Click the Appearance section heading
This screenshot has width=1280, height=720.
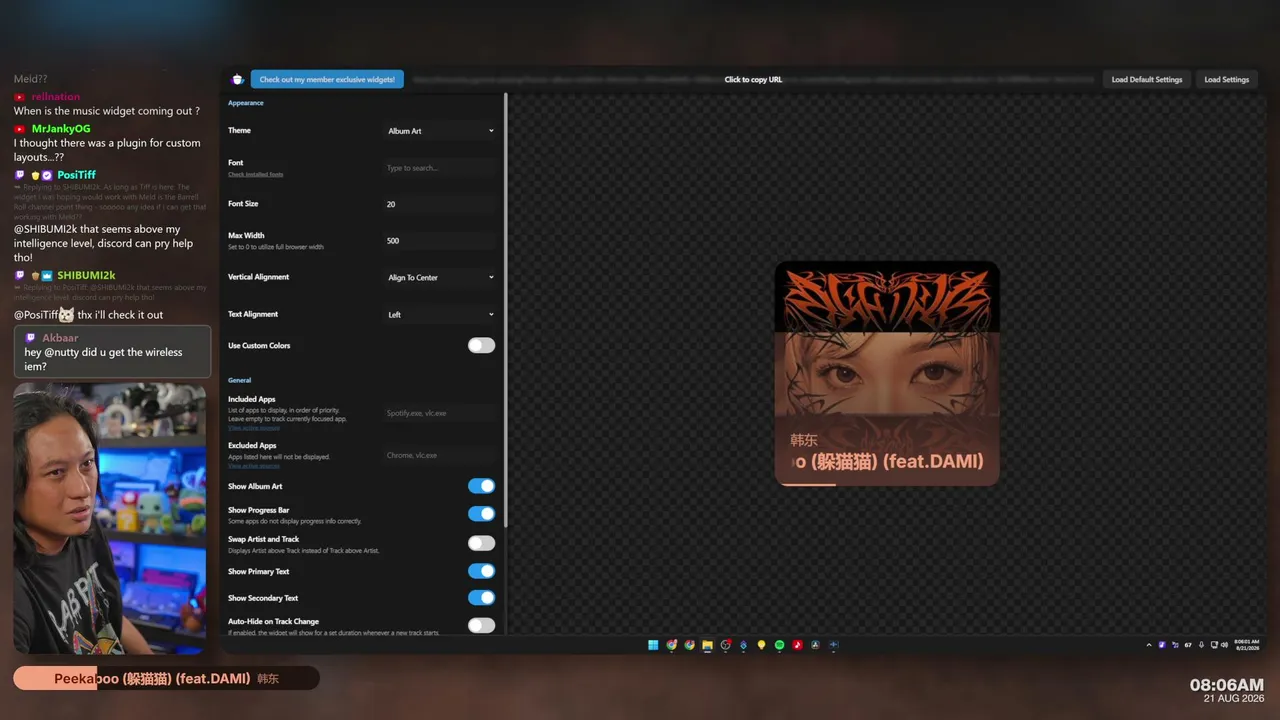(246, 103)
